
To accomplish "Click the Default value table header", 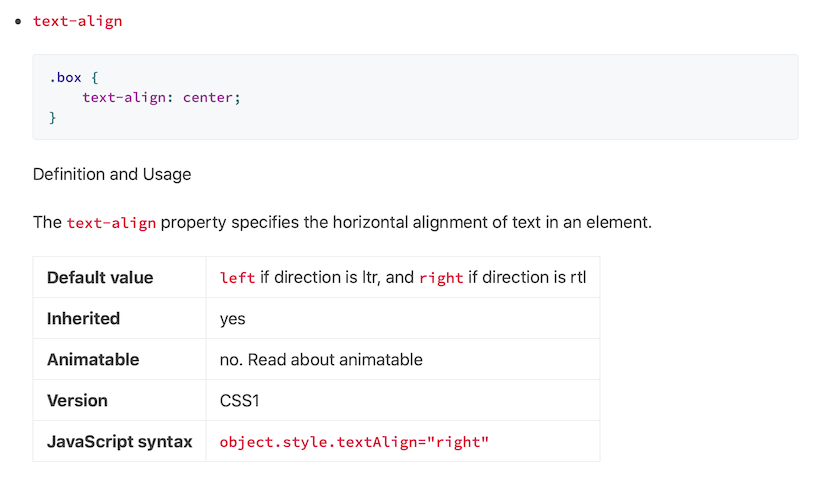I will [100, 277].
